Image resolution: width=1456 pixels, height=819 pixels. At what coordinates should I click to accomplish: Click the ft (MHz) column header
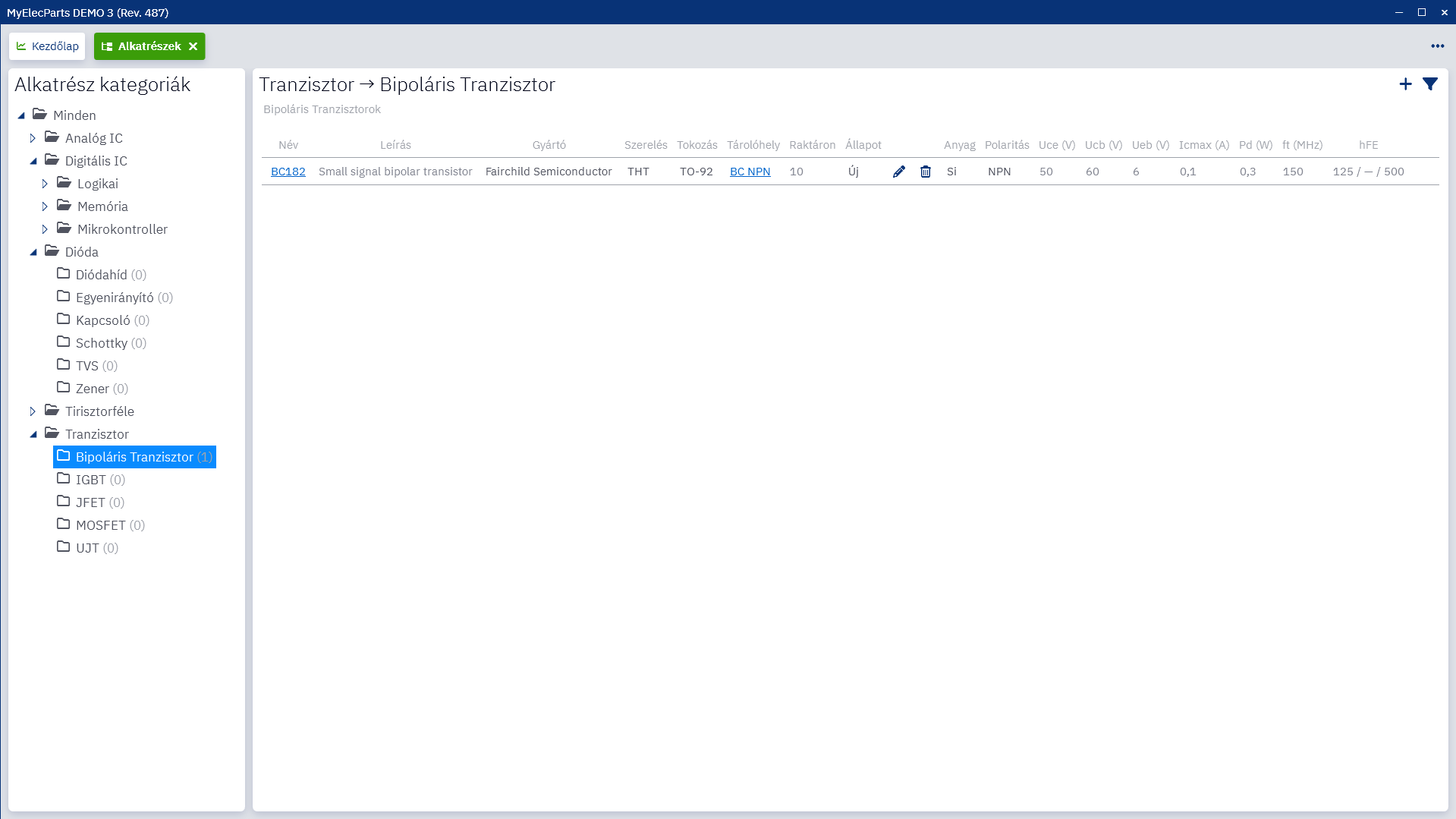[x=1303, y=145]
